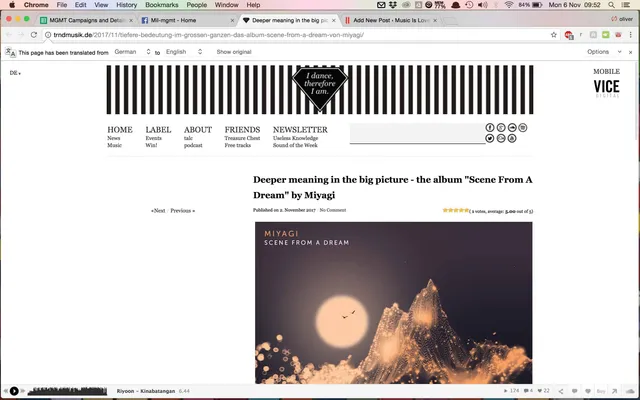640x400 pixels.
Task: Click the red Adblock extension icon
Action: point(569,35)
